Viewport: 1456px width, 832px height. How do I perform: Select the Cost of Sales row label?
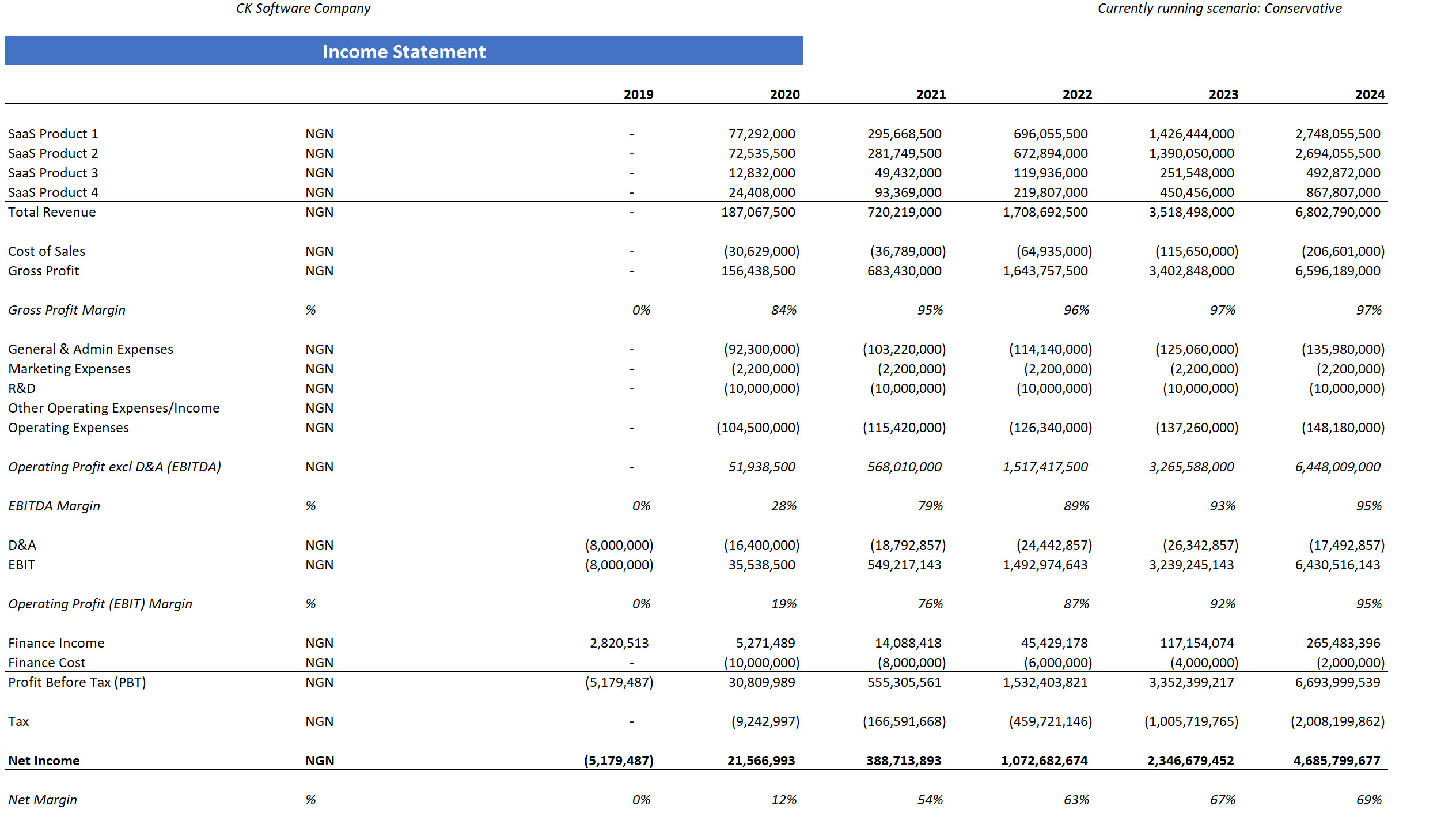47,251
